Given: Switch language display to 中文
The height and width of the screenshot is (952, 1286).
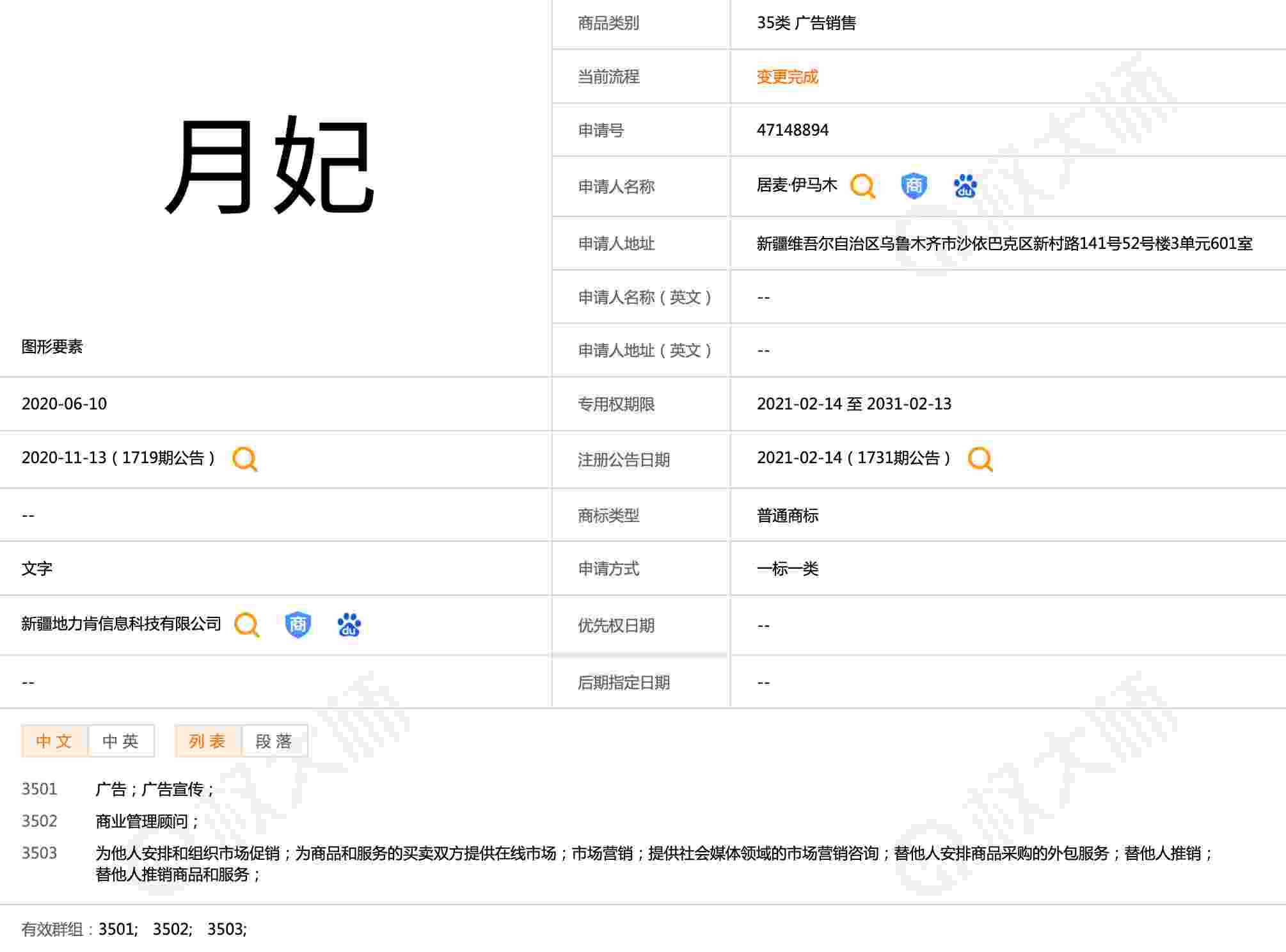Looking at the screenshot, I should coord(54,741).
